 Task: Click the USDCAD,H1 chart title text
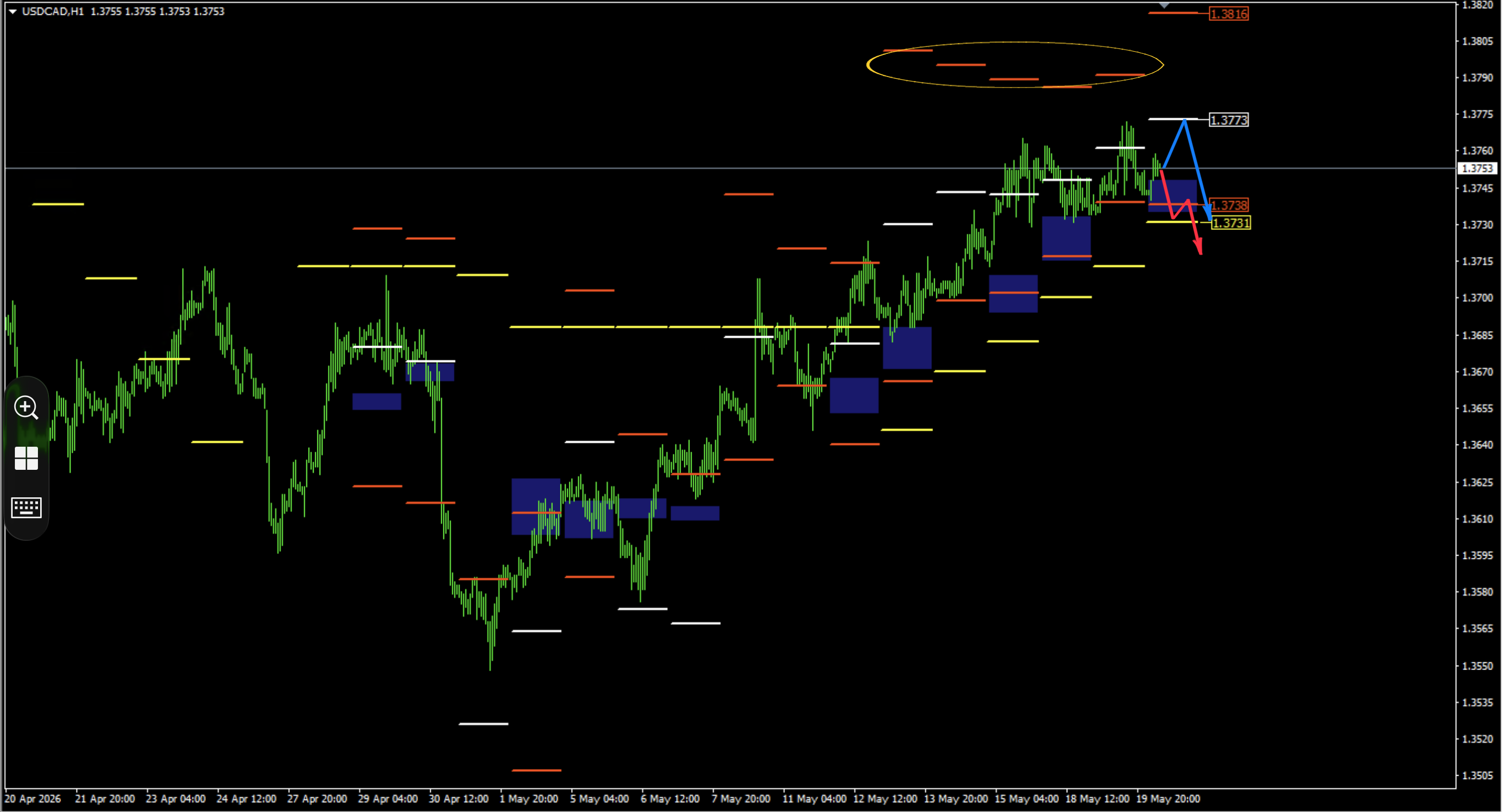(x=52, y=12)
